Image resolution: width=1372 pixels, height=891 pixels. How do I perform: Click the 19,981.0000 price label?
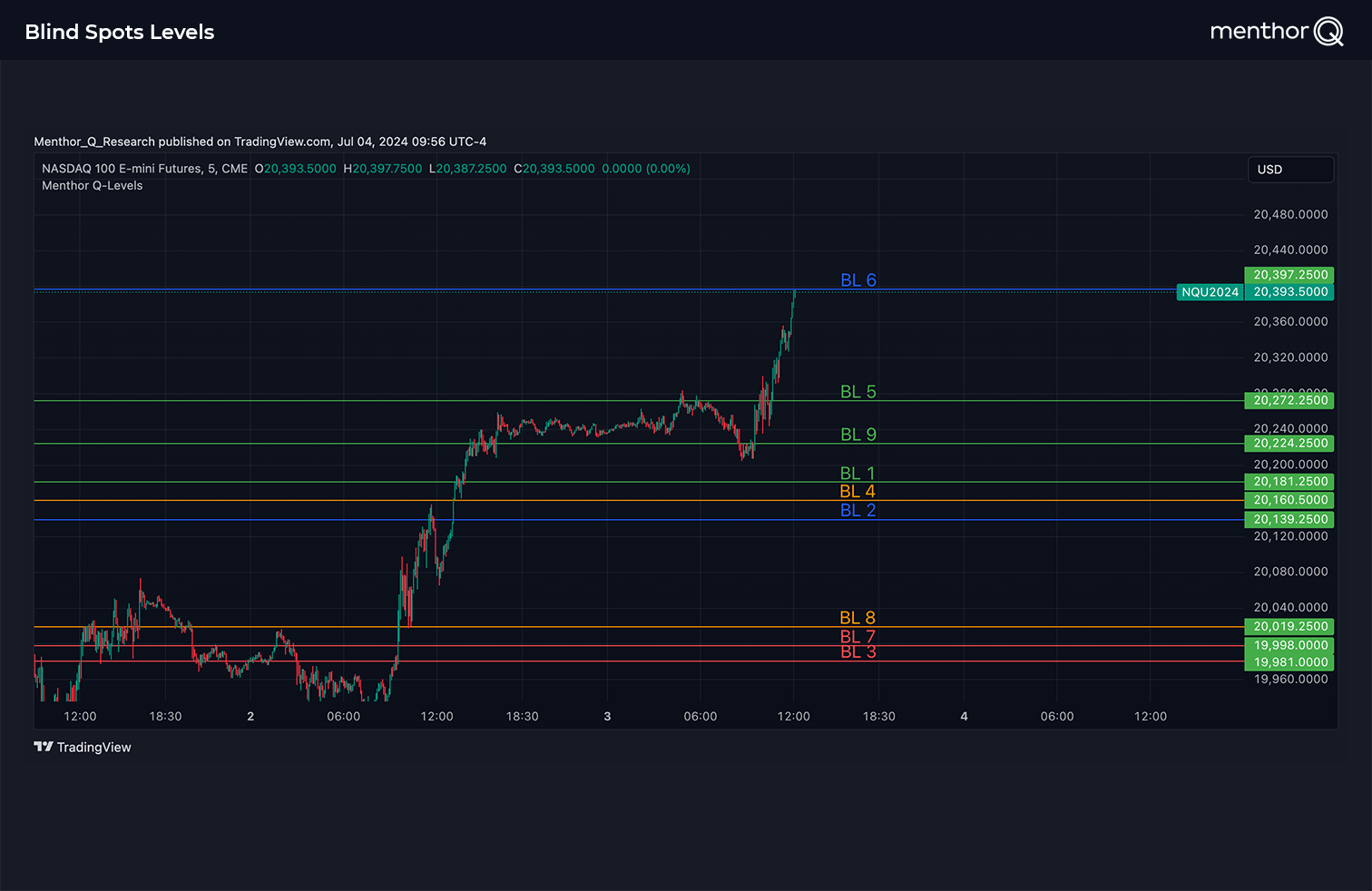1289,662
